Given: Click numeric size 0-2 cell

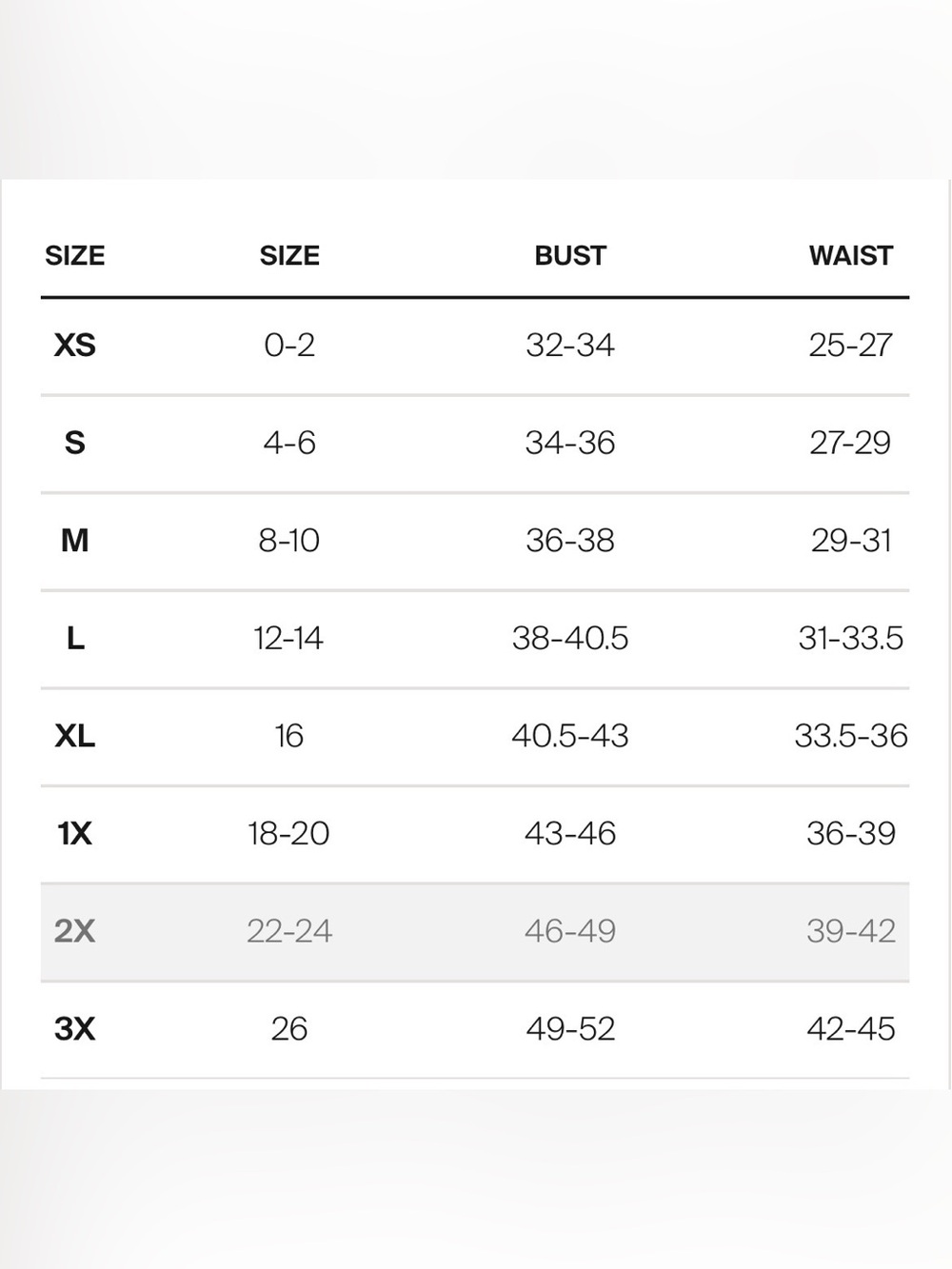Looking at the screenshot, I should pos(289,345).
